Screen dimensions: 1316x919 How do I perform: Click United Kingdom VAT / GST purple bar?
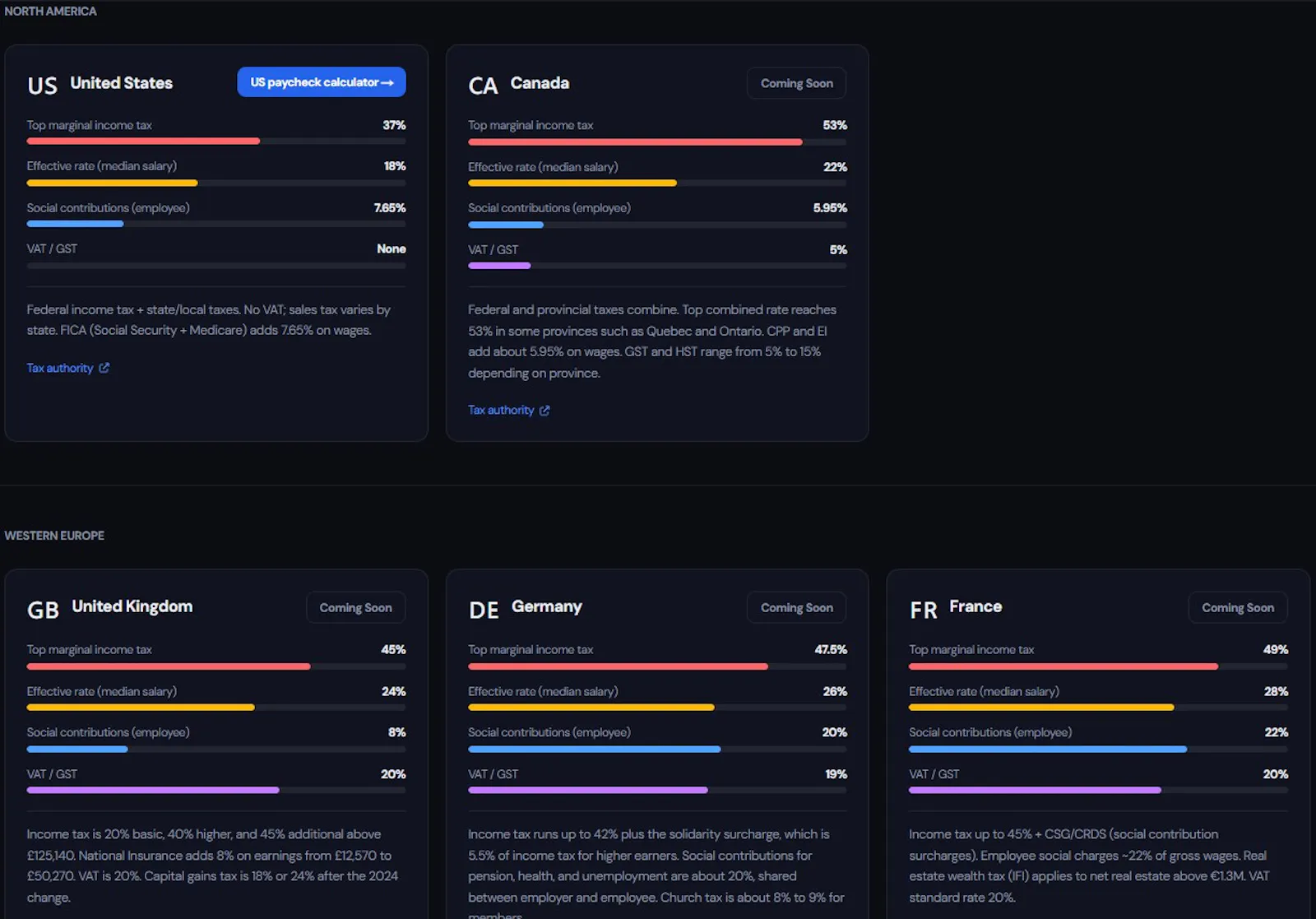153,790
